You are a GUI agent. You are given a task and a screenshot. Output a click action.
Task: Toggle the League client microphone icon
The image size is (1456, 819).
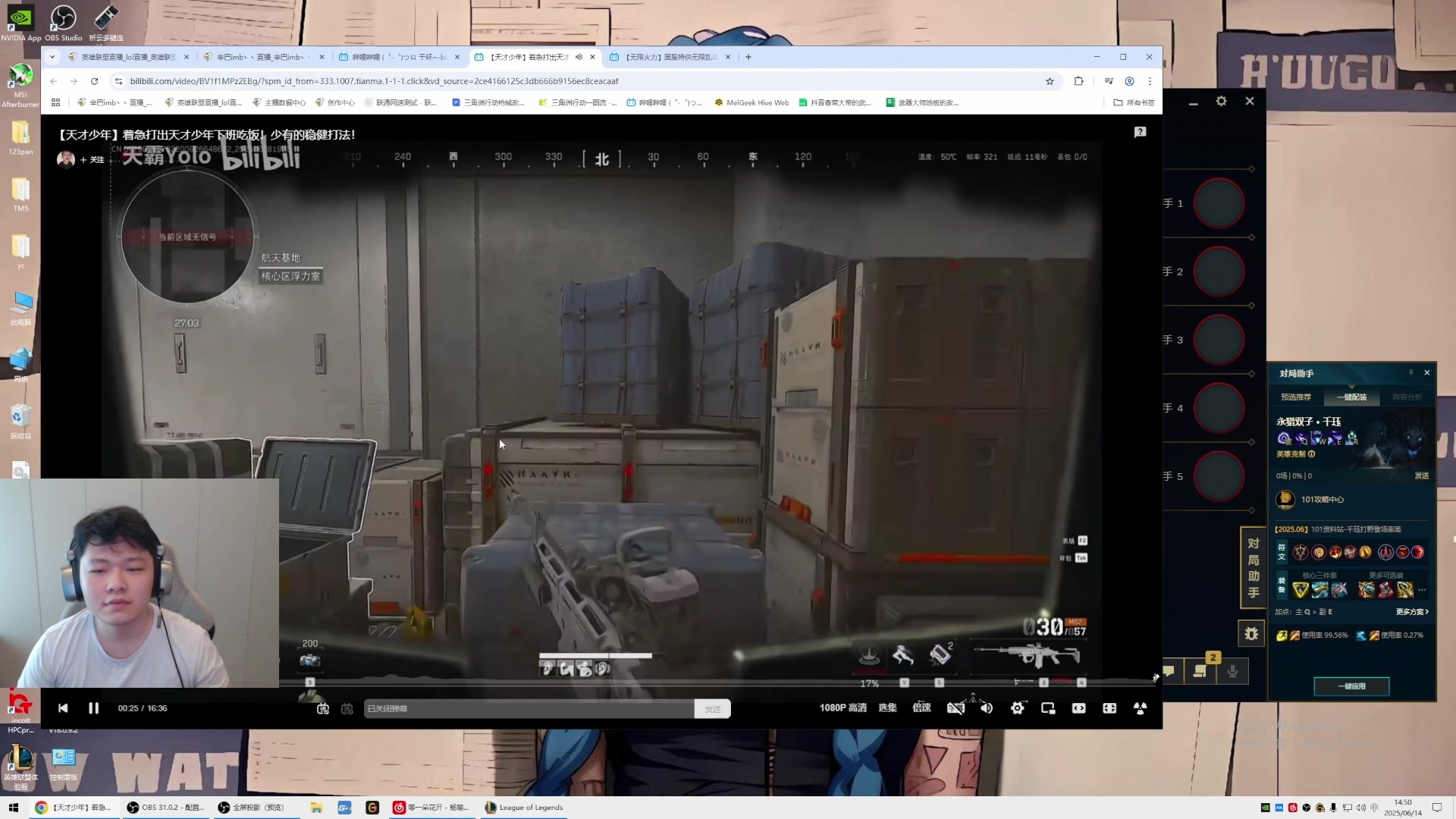coord(1233,670)
